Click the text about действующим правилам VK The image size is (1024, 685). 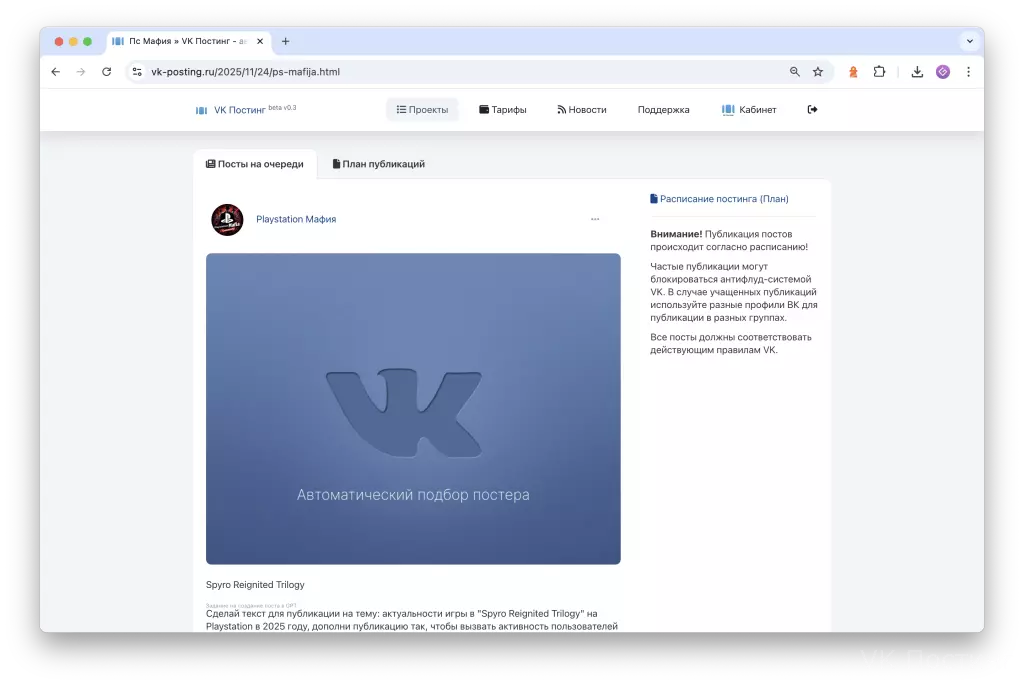click(731, 343)
